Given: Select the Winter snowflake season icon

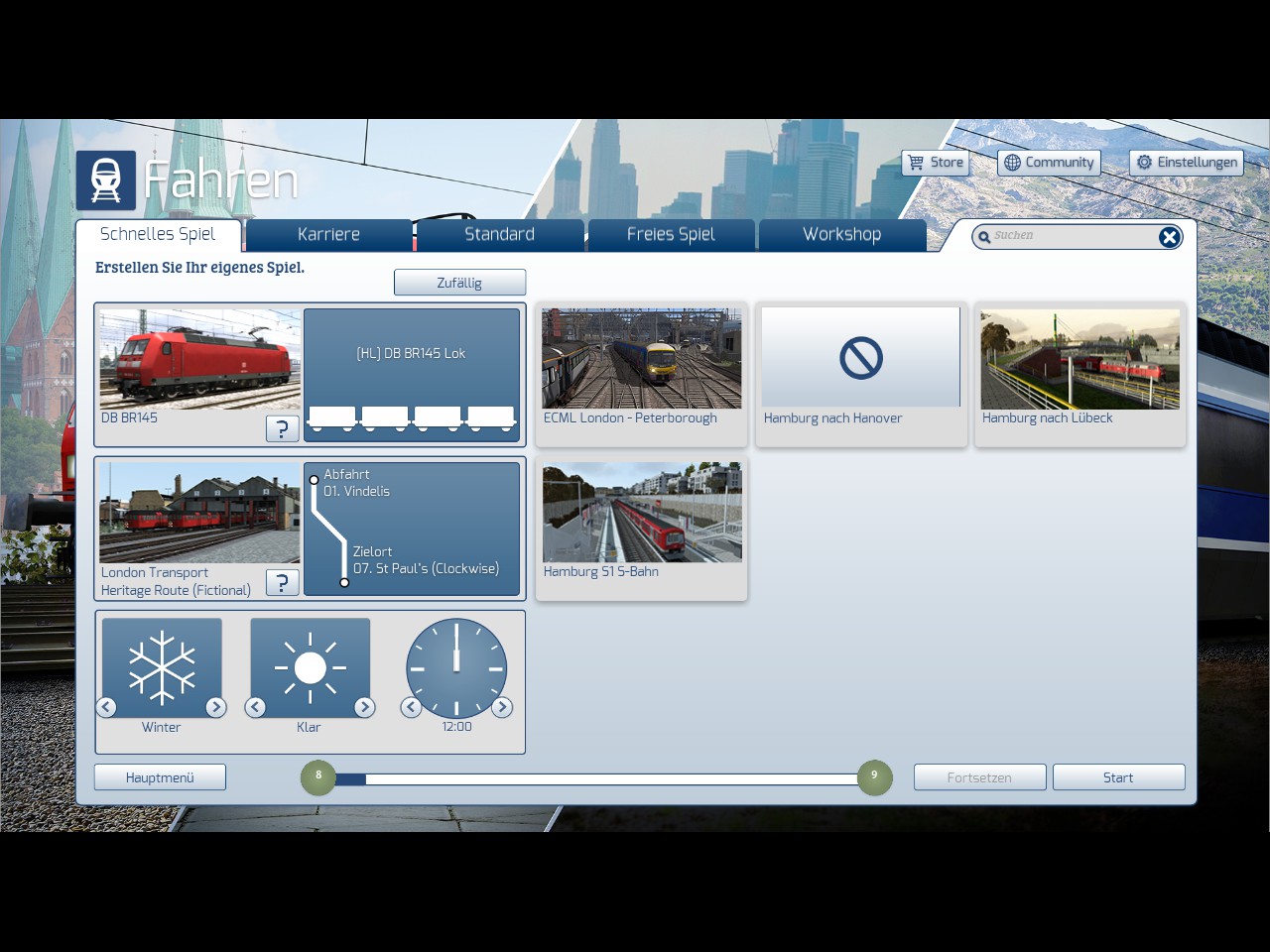Looking at the screenshot, I should point(162,666).
